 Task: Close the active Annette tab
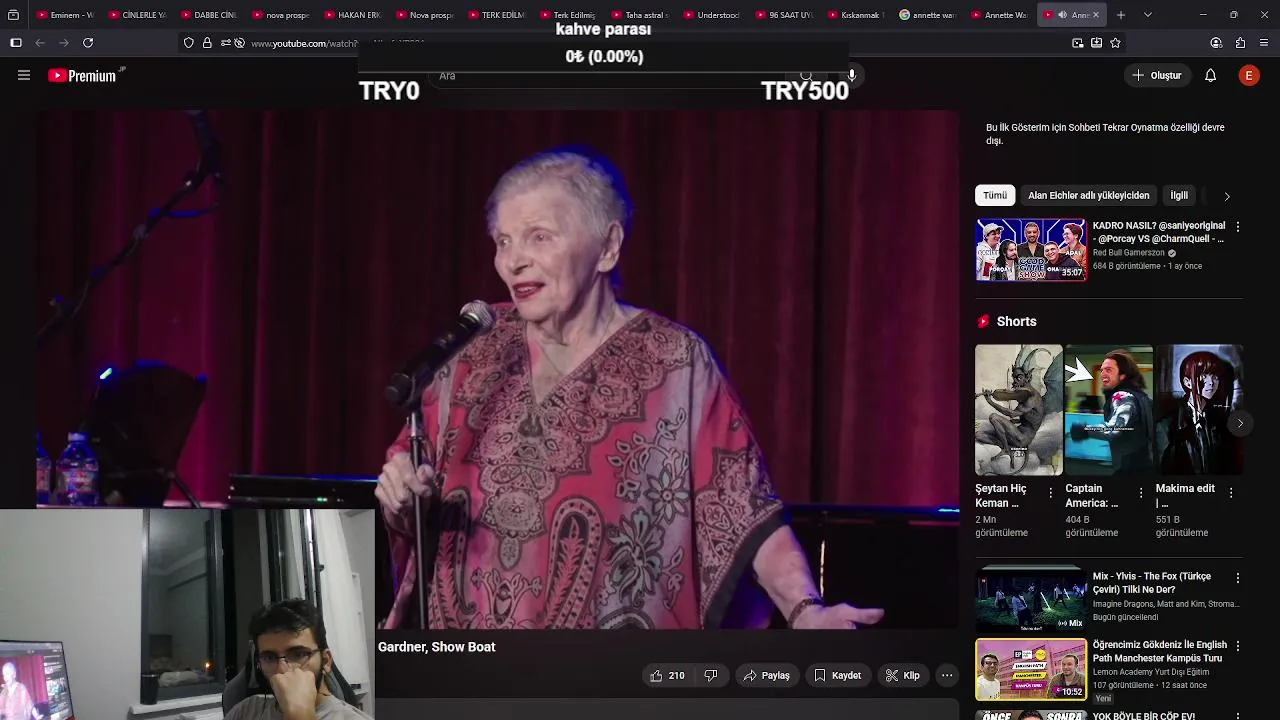pos(1095,15)
